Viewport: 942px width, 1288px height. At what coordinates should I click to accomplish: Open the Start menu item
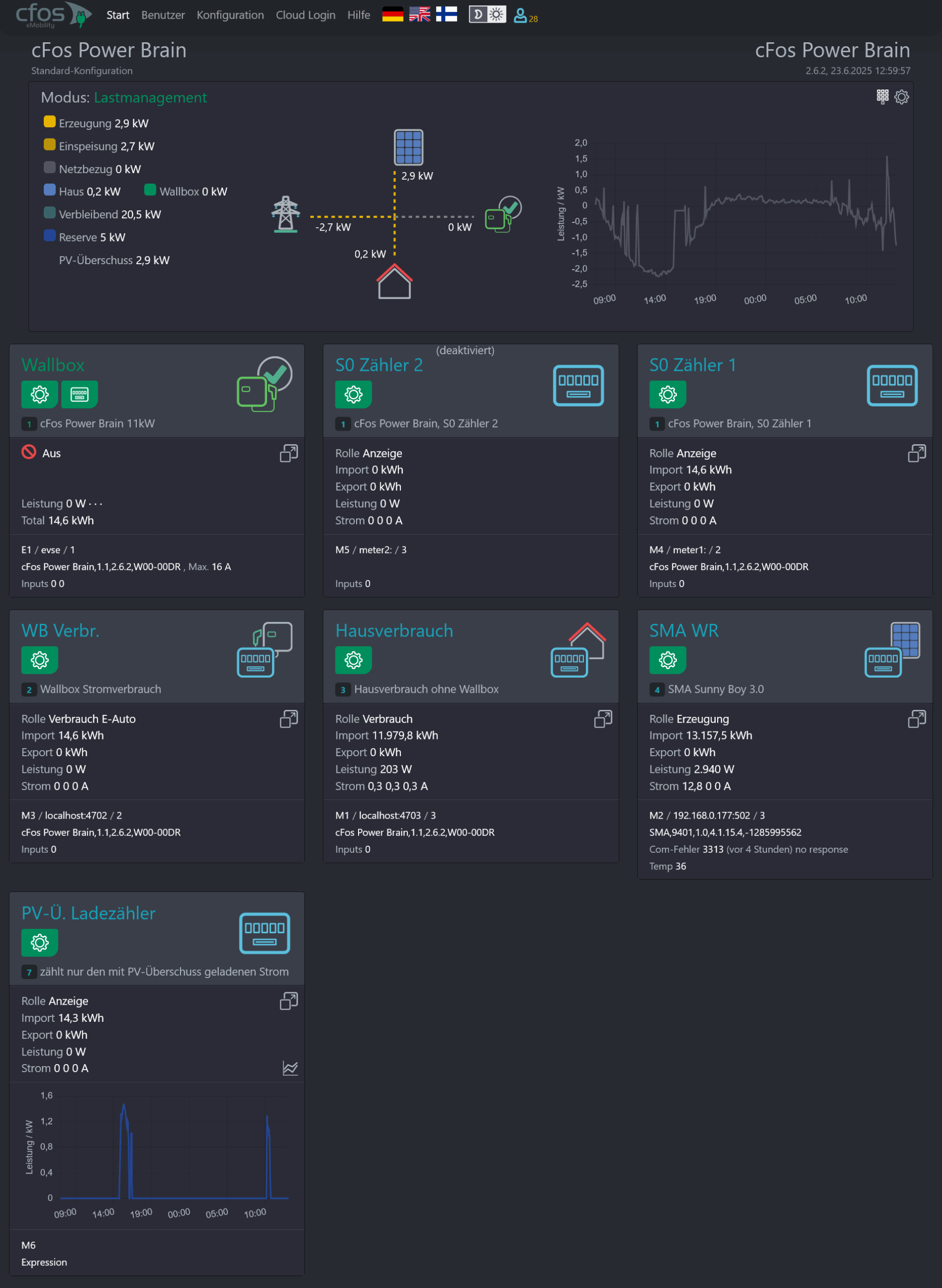118,15
